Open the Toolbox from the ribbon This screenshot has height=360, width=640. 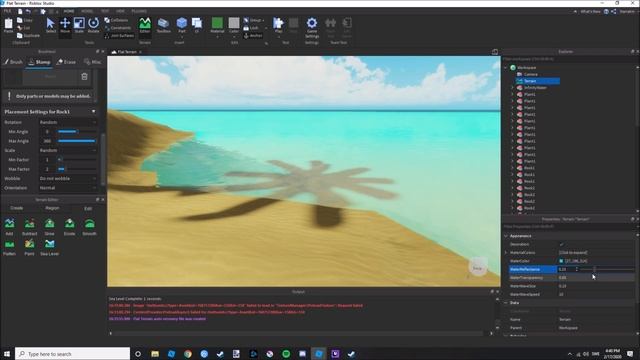[x=163, y=25]
